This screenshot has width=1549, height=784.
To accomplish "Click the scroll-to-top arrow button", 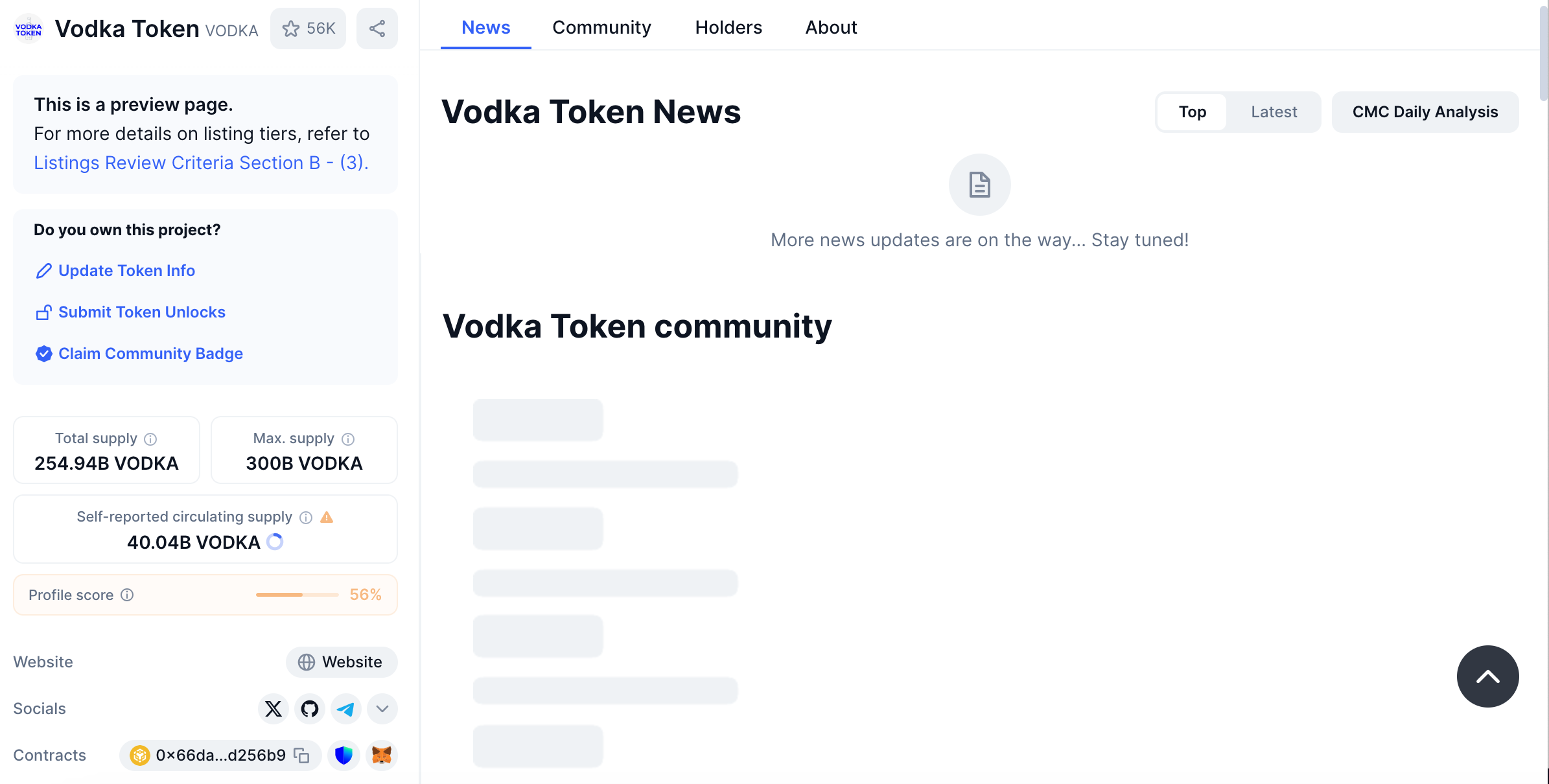I will pyautogui.click(x=1487, y=676).
